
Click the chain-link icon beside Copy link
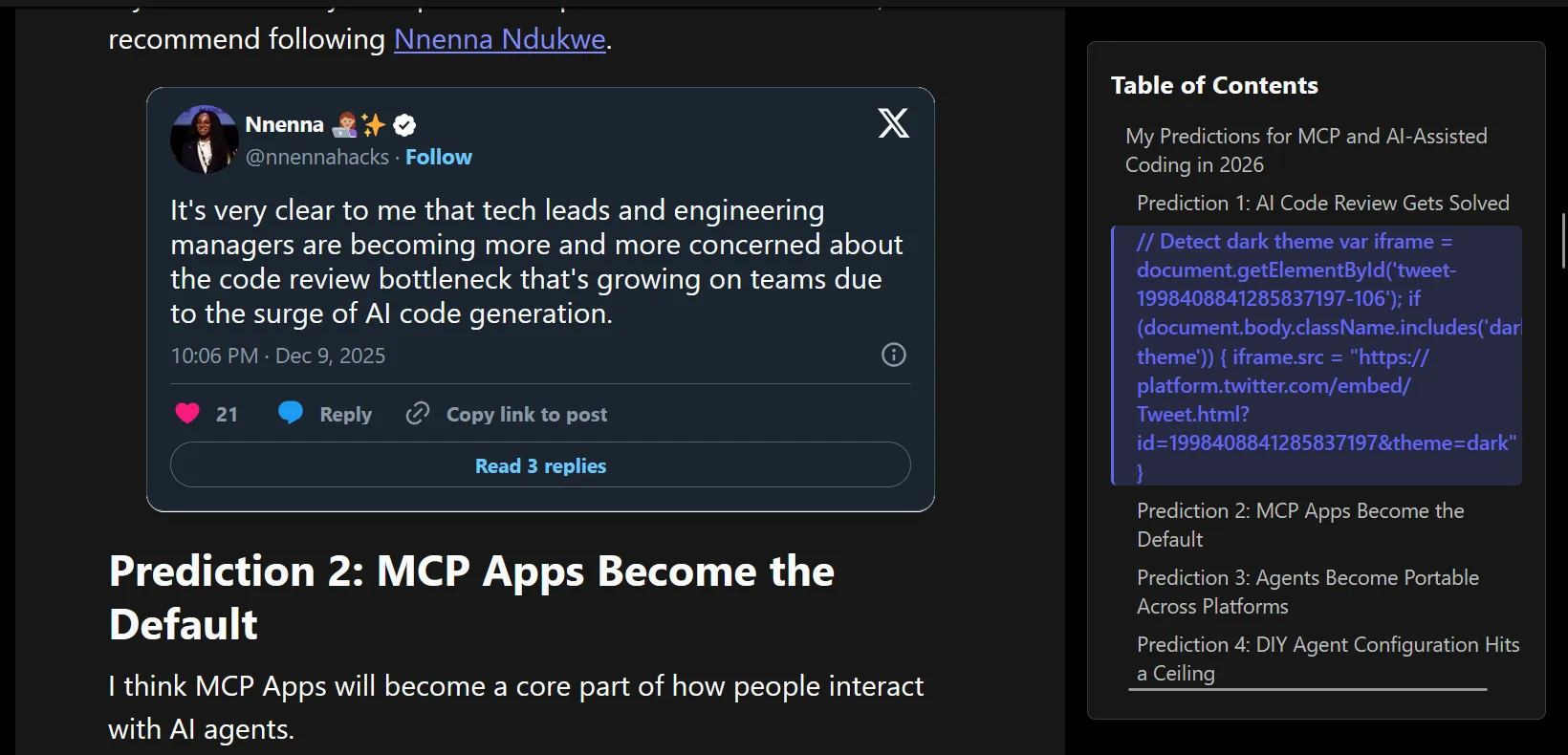coord(418,413)
